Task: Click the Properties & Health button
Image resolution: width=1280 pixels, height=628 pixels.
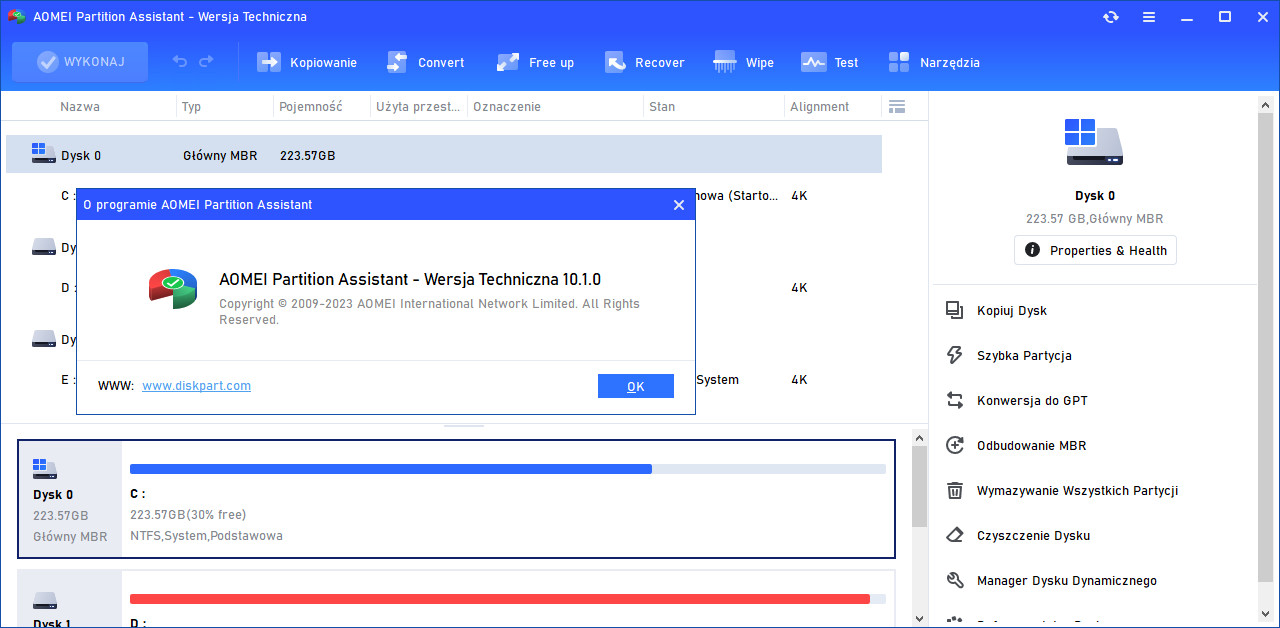Action: click(1095, 250)
